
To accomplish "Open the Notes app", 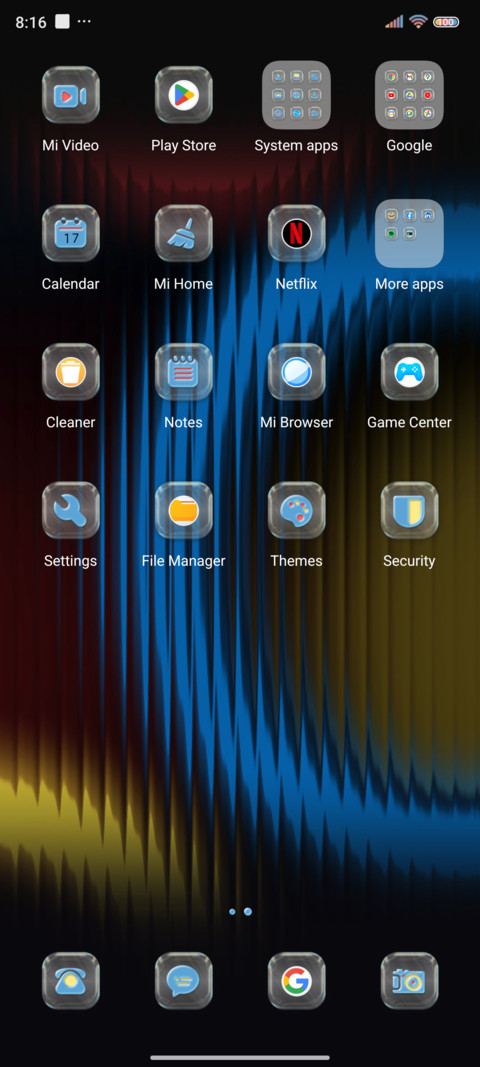I will 183,372.
